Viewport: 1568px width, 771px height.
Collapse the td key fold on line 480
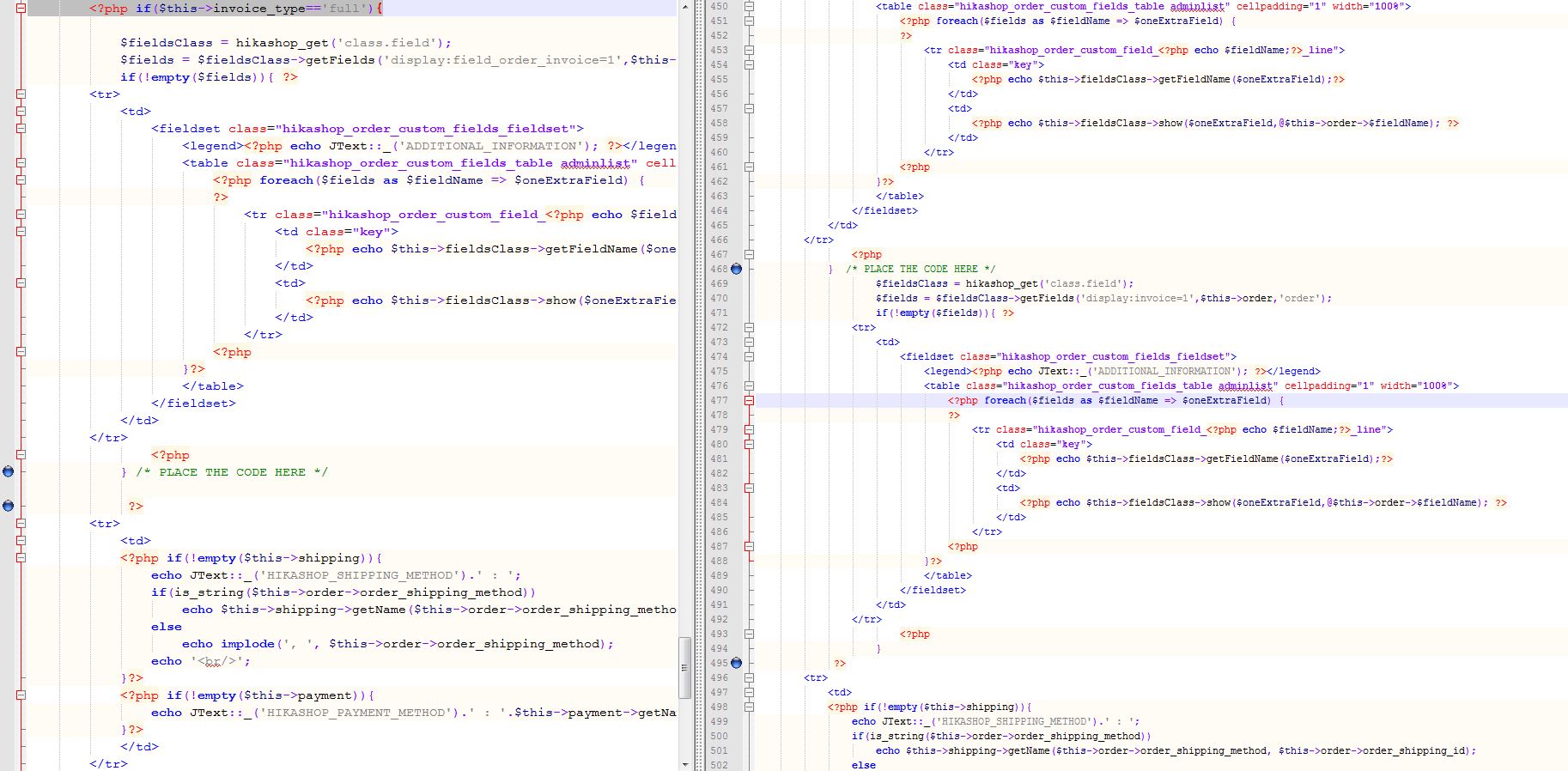tap(749, 444)
